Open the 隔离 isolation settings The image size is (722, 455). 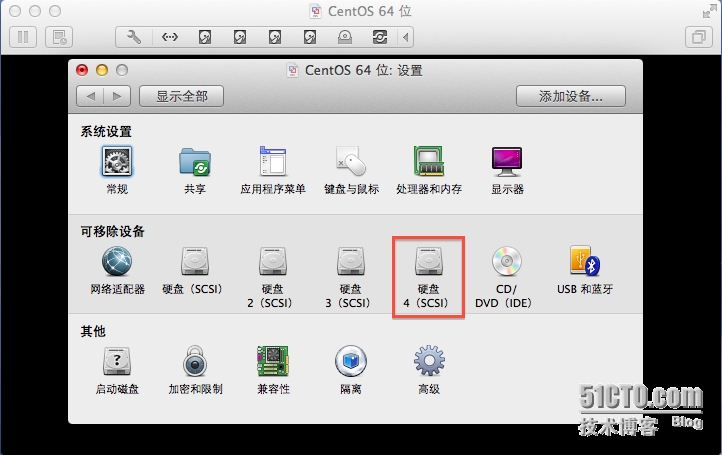351,361
